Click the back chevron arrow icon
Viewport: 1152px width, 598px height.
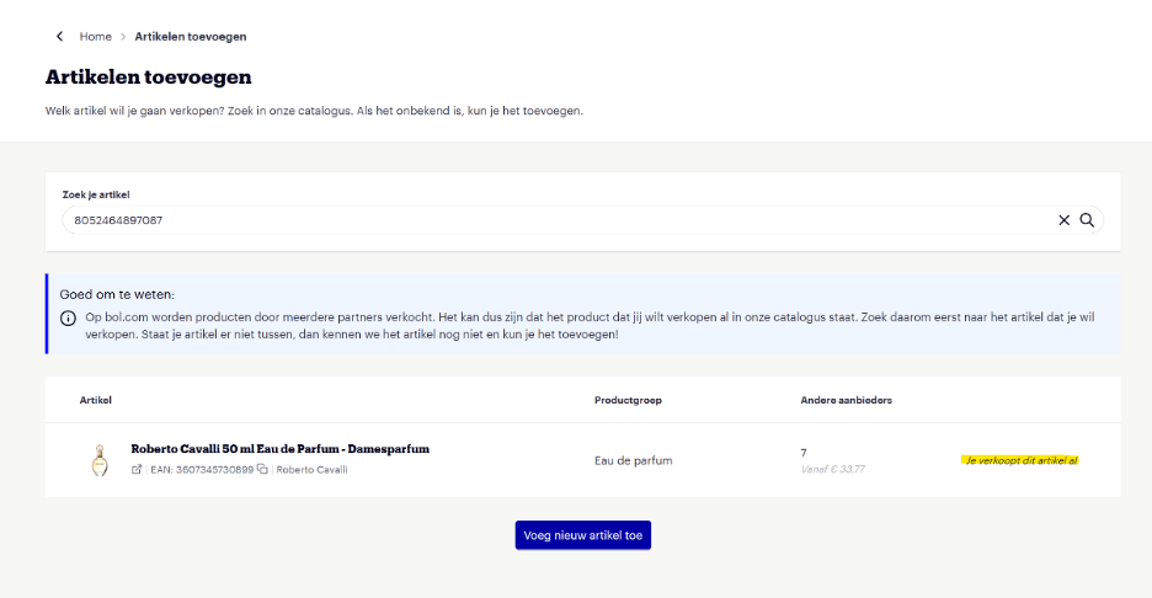(x=60, y=36)
